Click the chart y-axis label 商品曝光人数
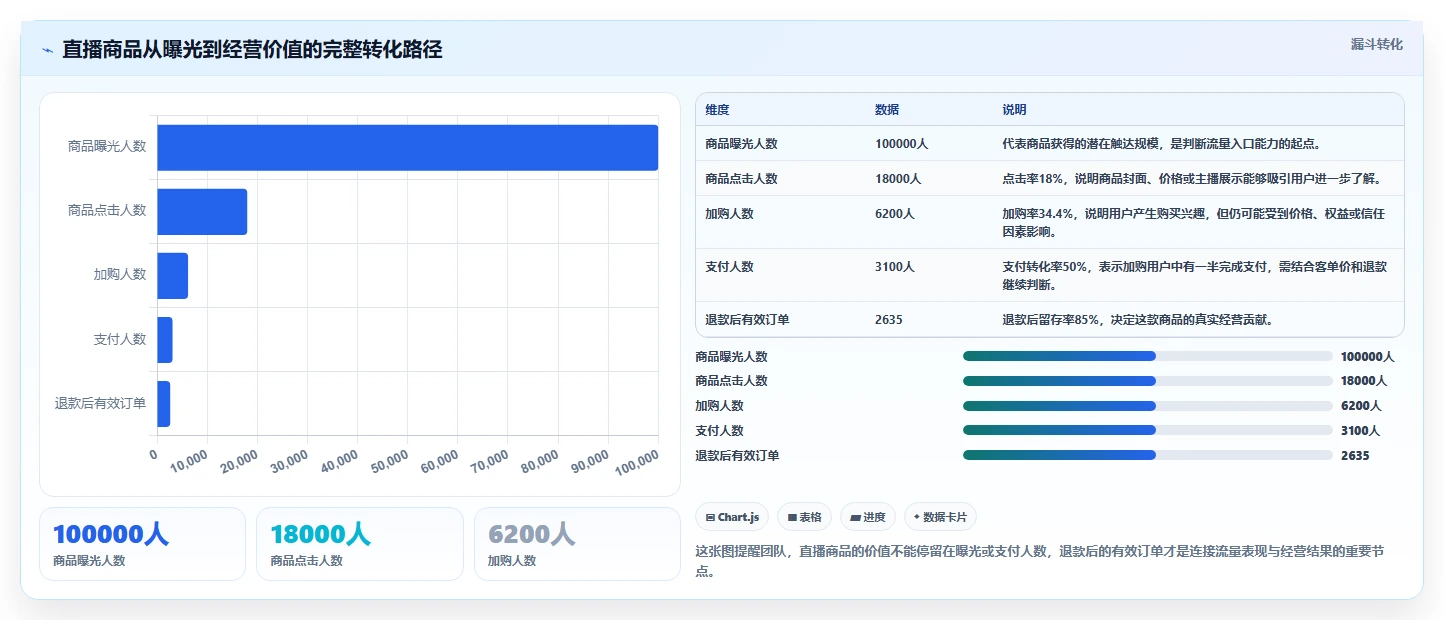This screenshot has width=1444, height=620. click(x=107, y=146)
